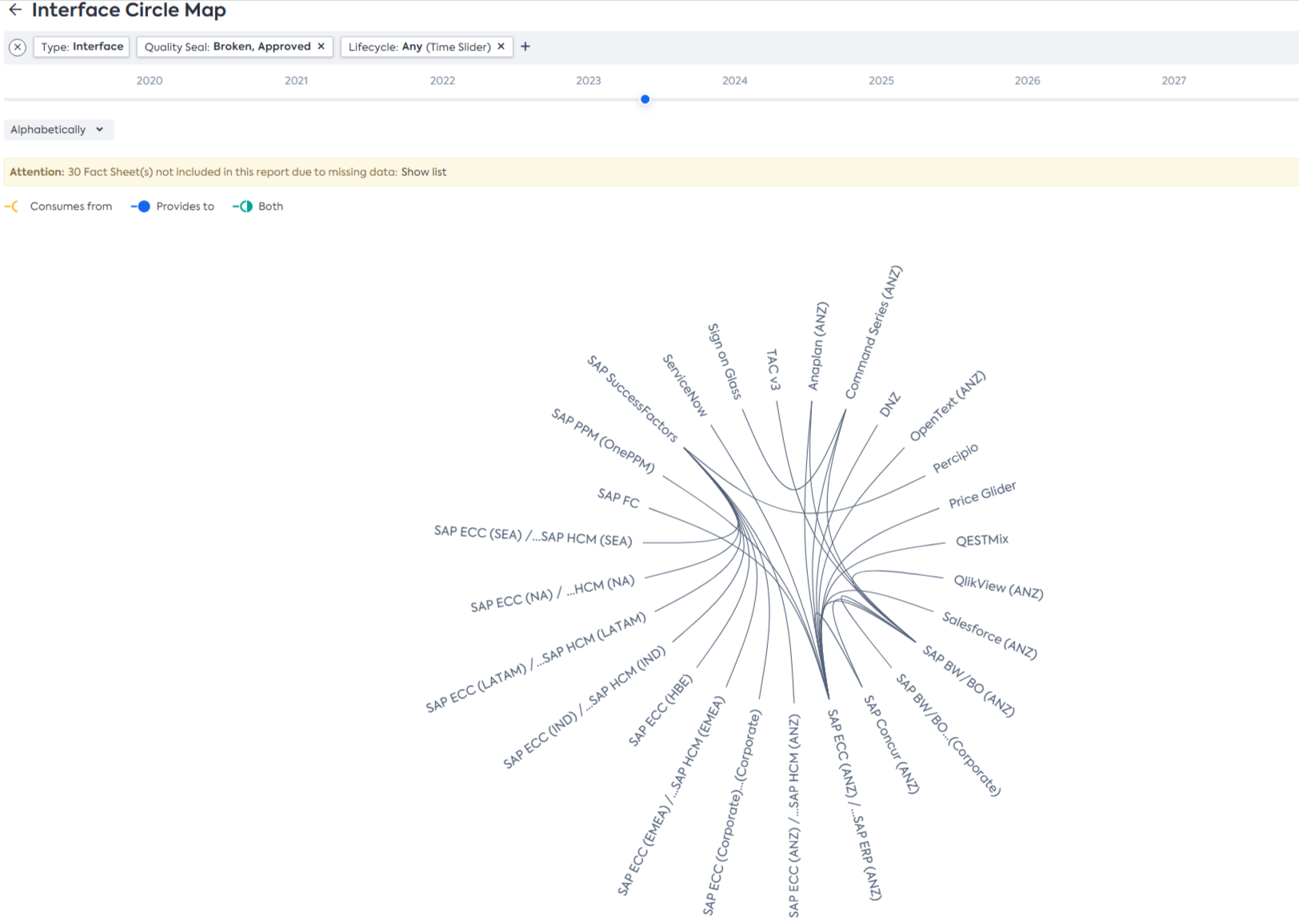Screen dimensions: 1299x924
Task: Select the SAP ECC (SEA) / ...SAP HCM (SEA) label
Action: point(534,536)
